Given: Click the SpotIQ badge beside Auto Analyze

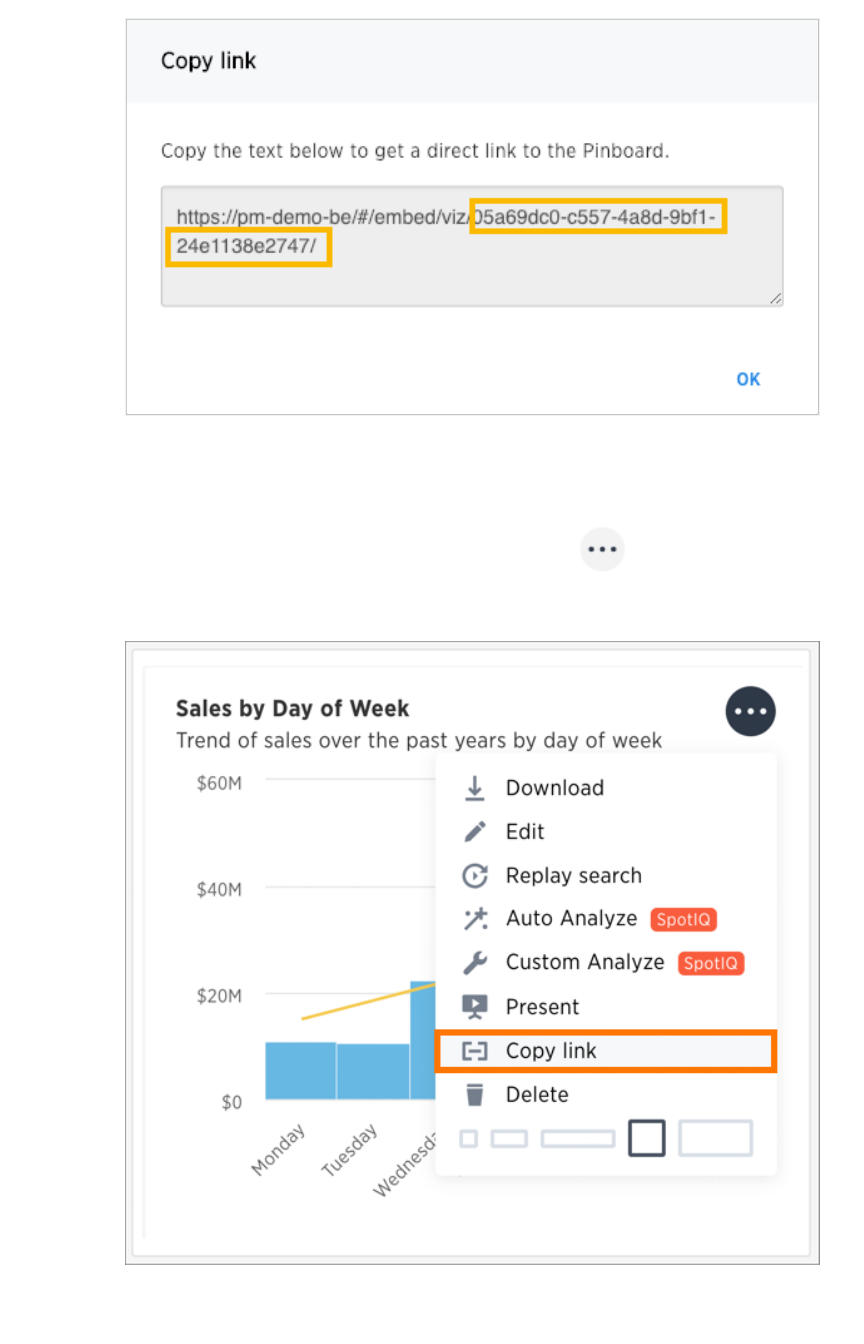Looking at the screenshot, I should [684, 919].
